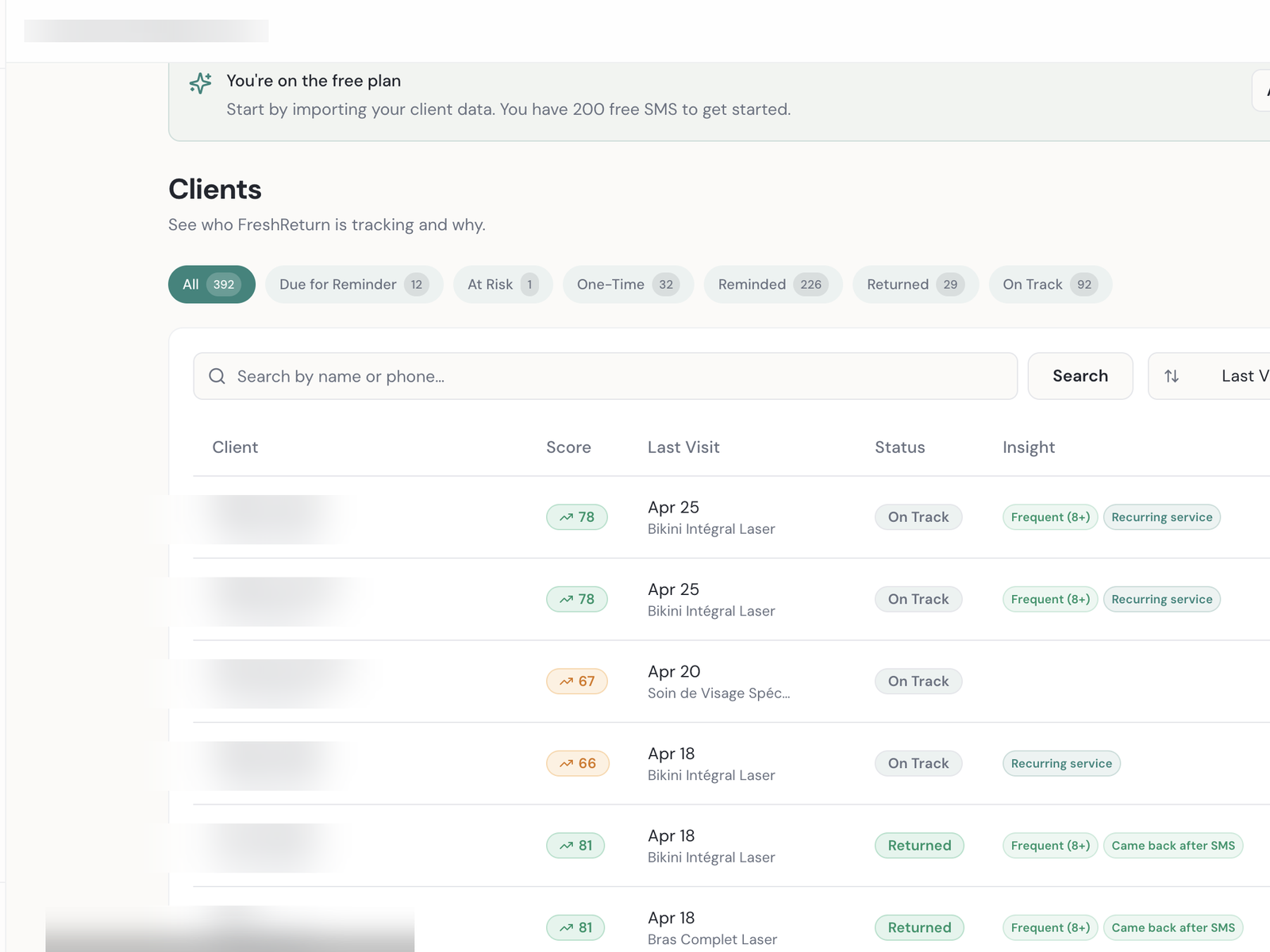Toggle the Reminded filter
Screen dimensions: 1270x952
click(x=772, y=284)
